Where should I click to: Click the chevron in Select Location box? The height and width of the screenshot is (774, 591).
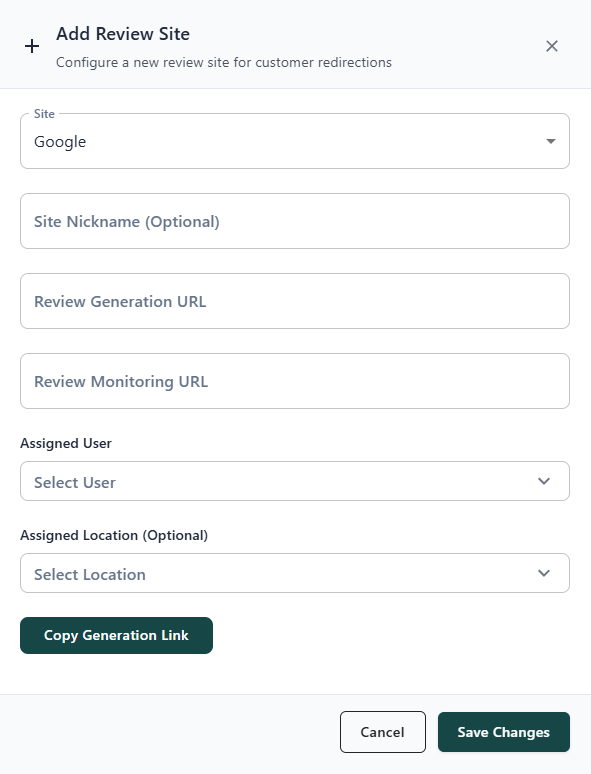(544, 573)
